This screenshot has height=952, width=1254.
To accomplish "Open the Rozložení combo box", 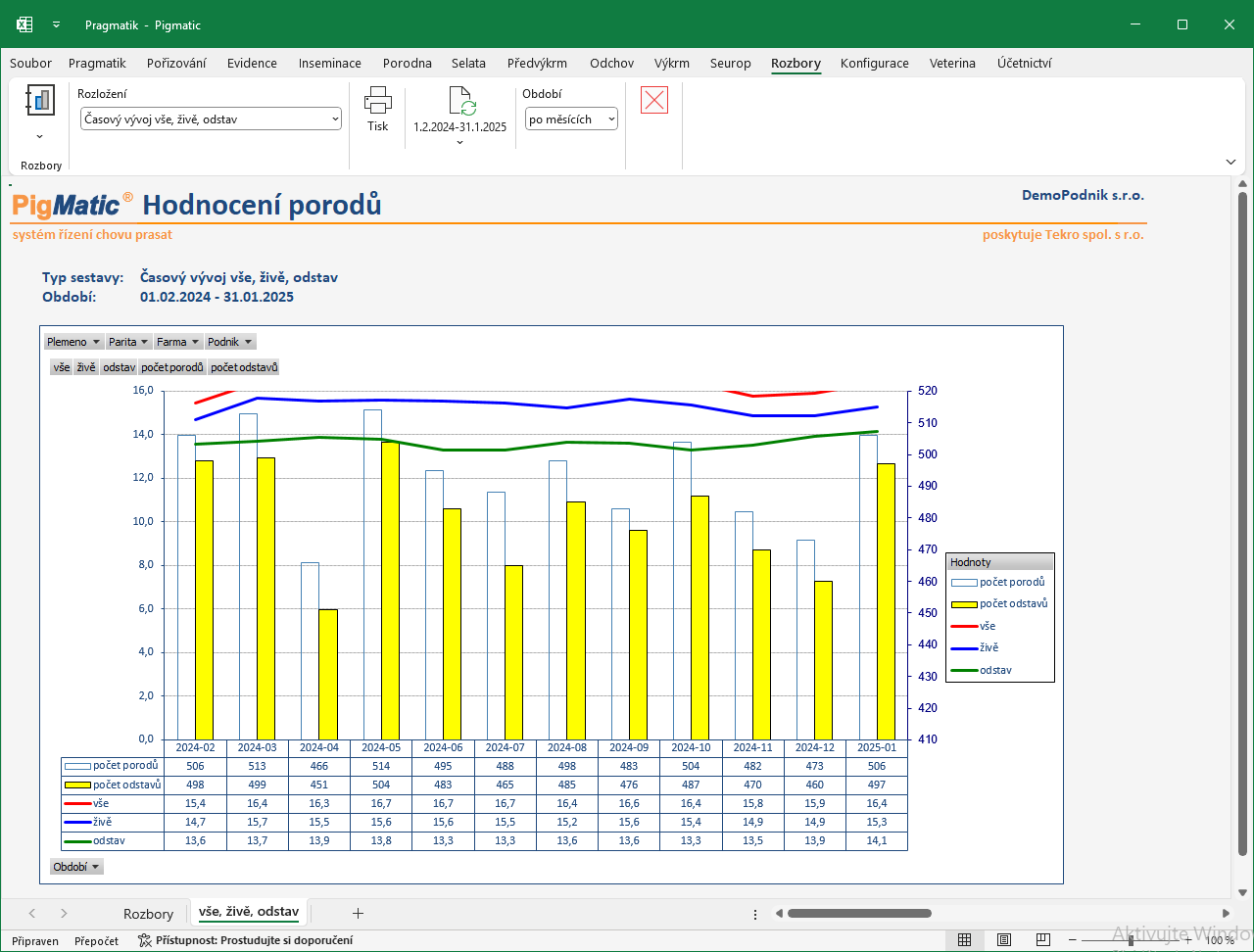I will [211, 119].
